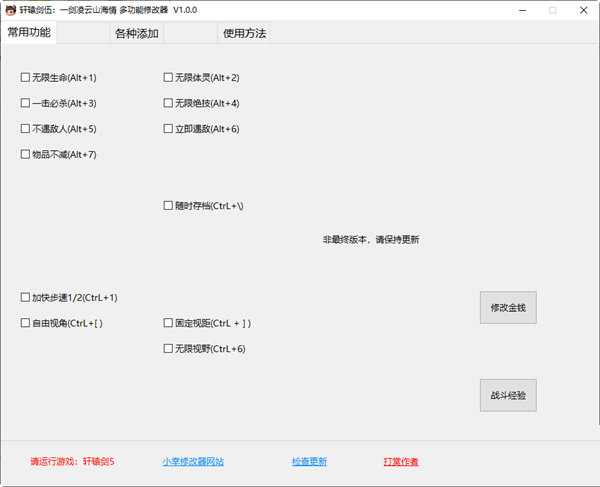The width and height of the screenshot is (600, 487).
Task: Enable 物品不减 (Alt+7) checkbox
Action: [x=25, y=155]
